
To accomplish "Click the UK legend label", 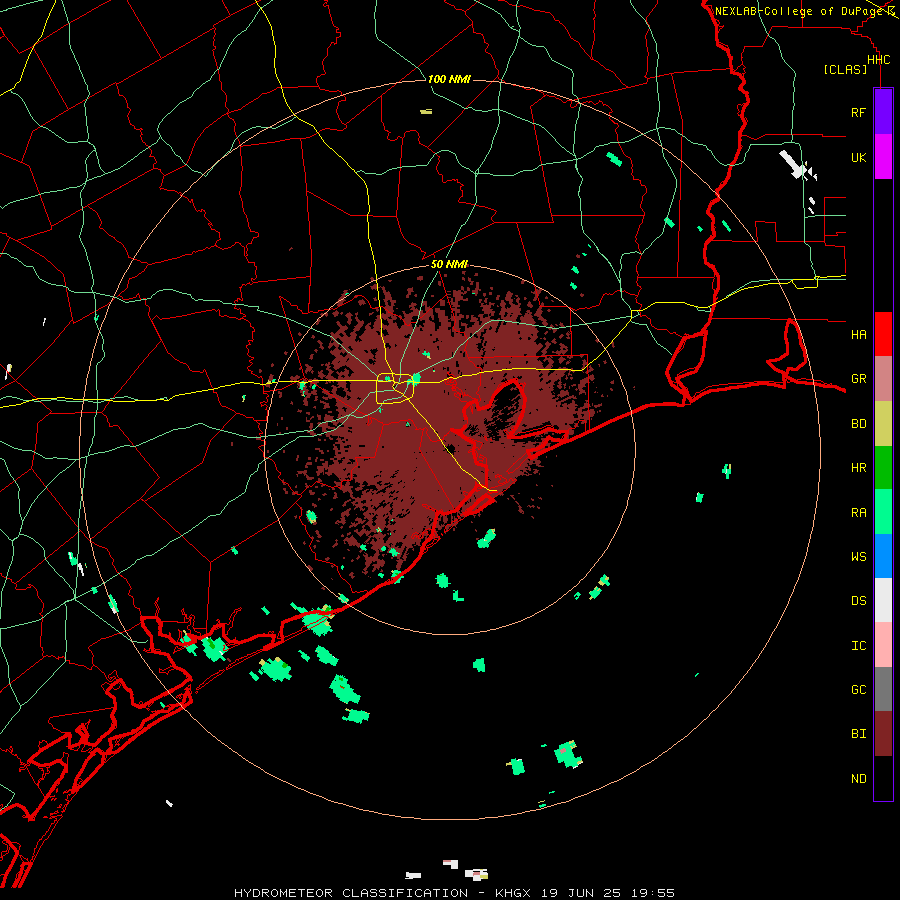I will pos(858,157).
